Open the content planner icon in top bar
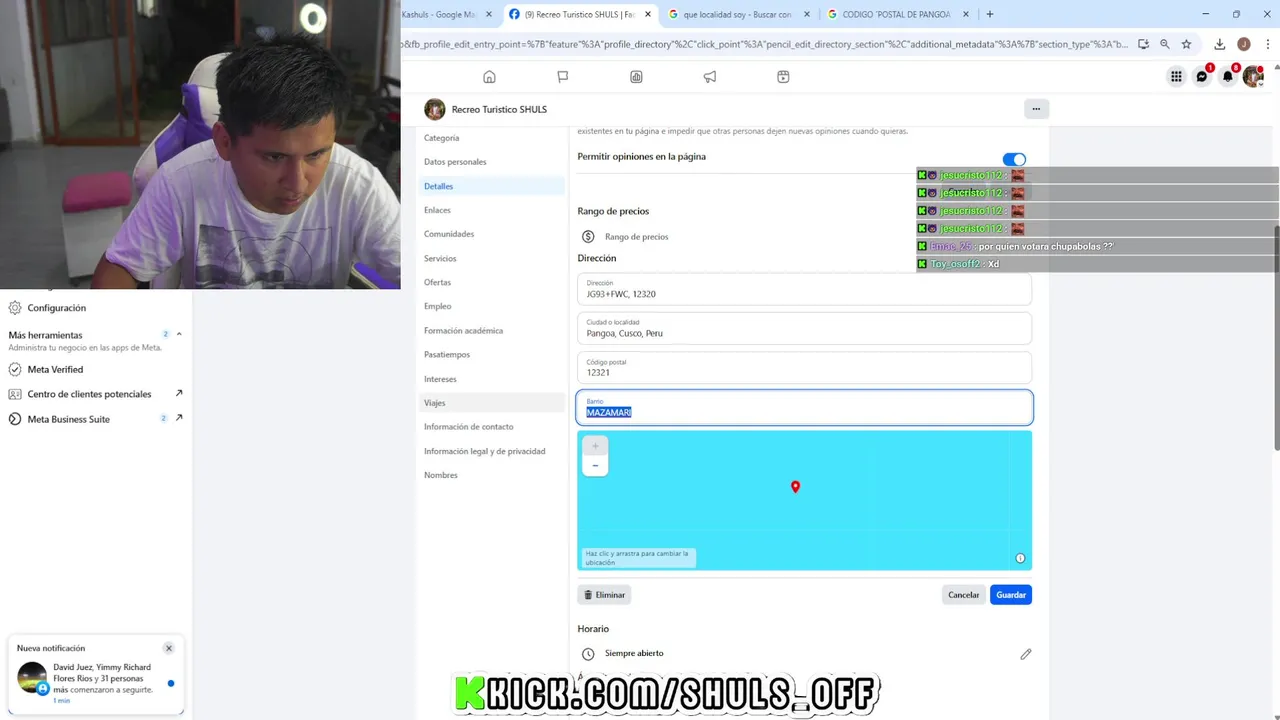This screenshot has height=720, width=1280. tap(783, 77)
